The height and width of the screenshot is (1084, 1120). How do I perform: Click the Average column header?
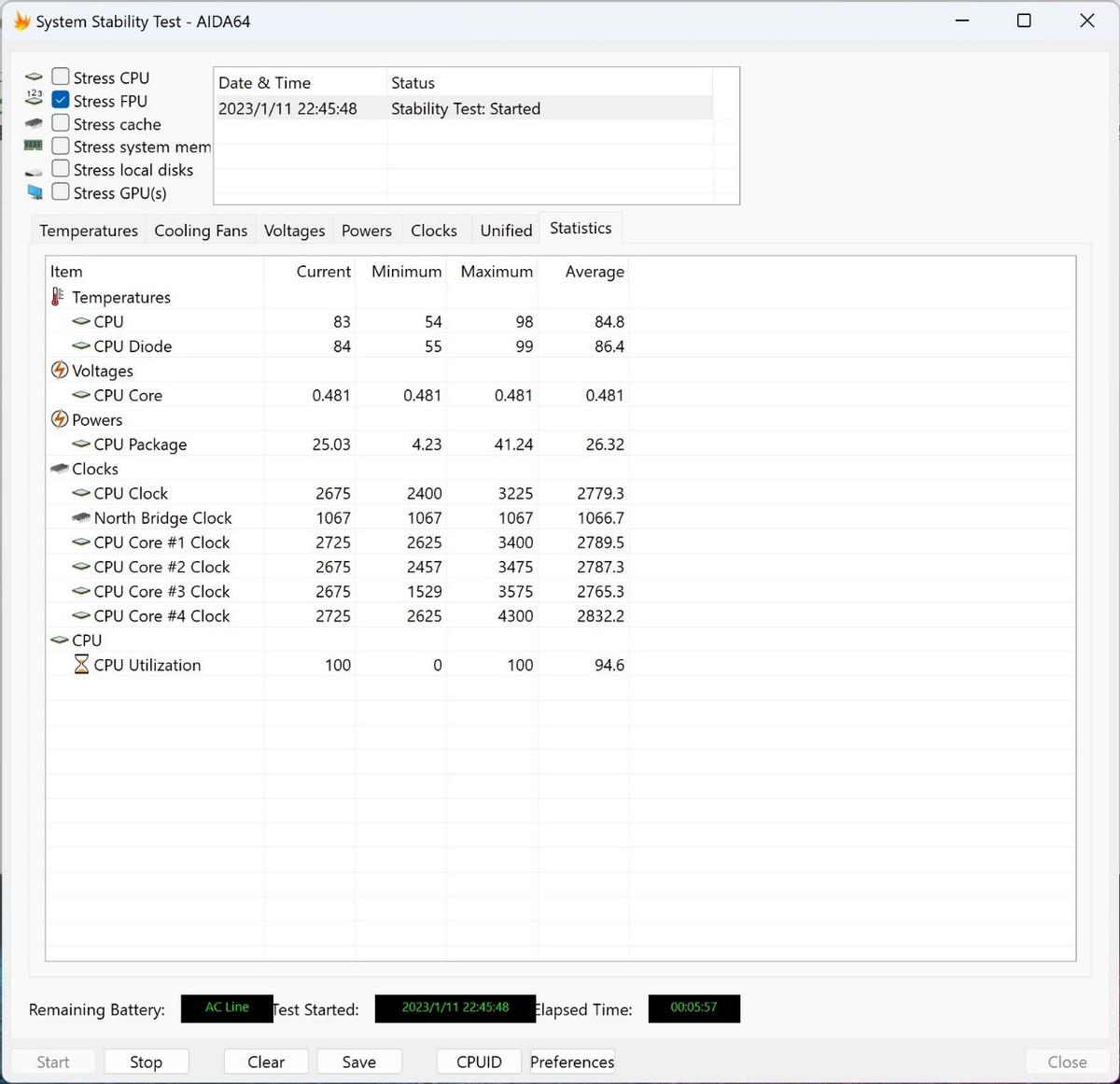click(583, 272)
